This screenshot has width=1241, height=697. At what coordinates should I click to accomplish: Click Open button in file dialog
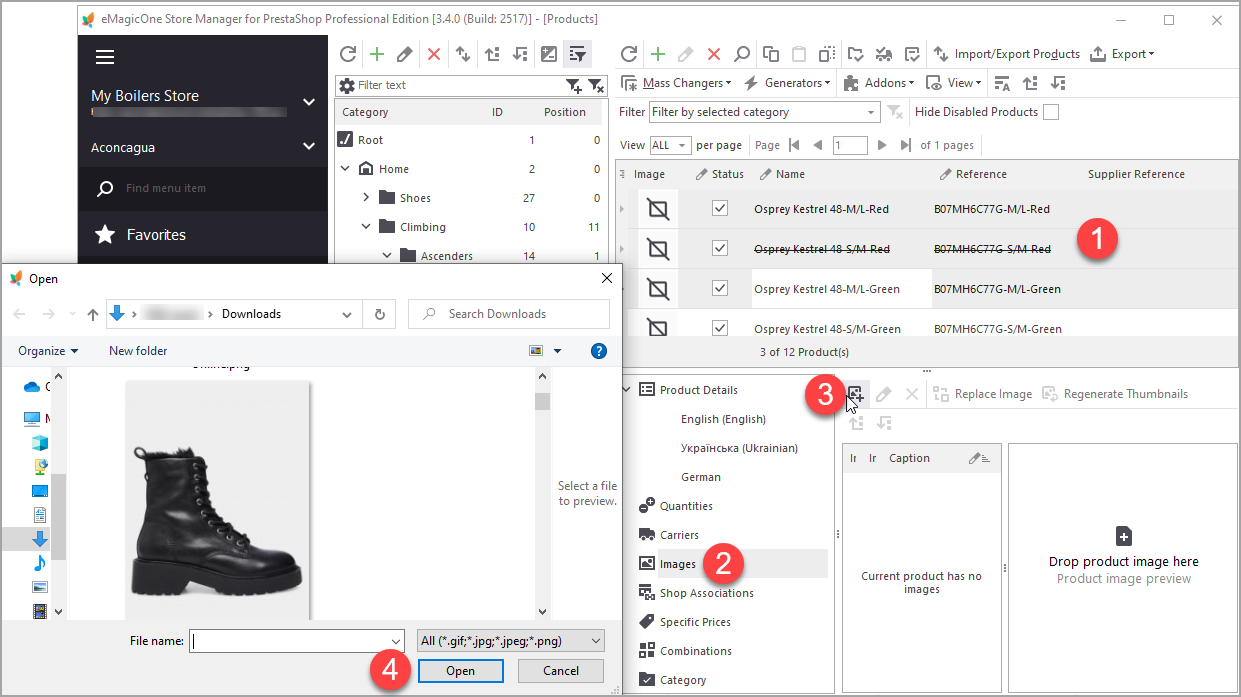pos(460,671)
